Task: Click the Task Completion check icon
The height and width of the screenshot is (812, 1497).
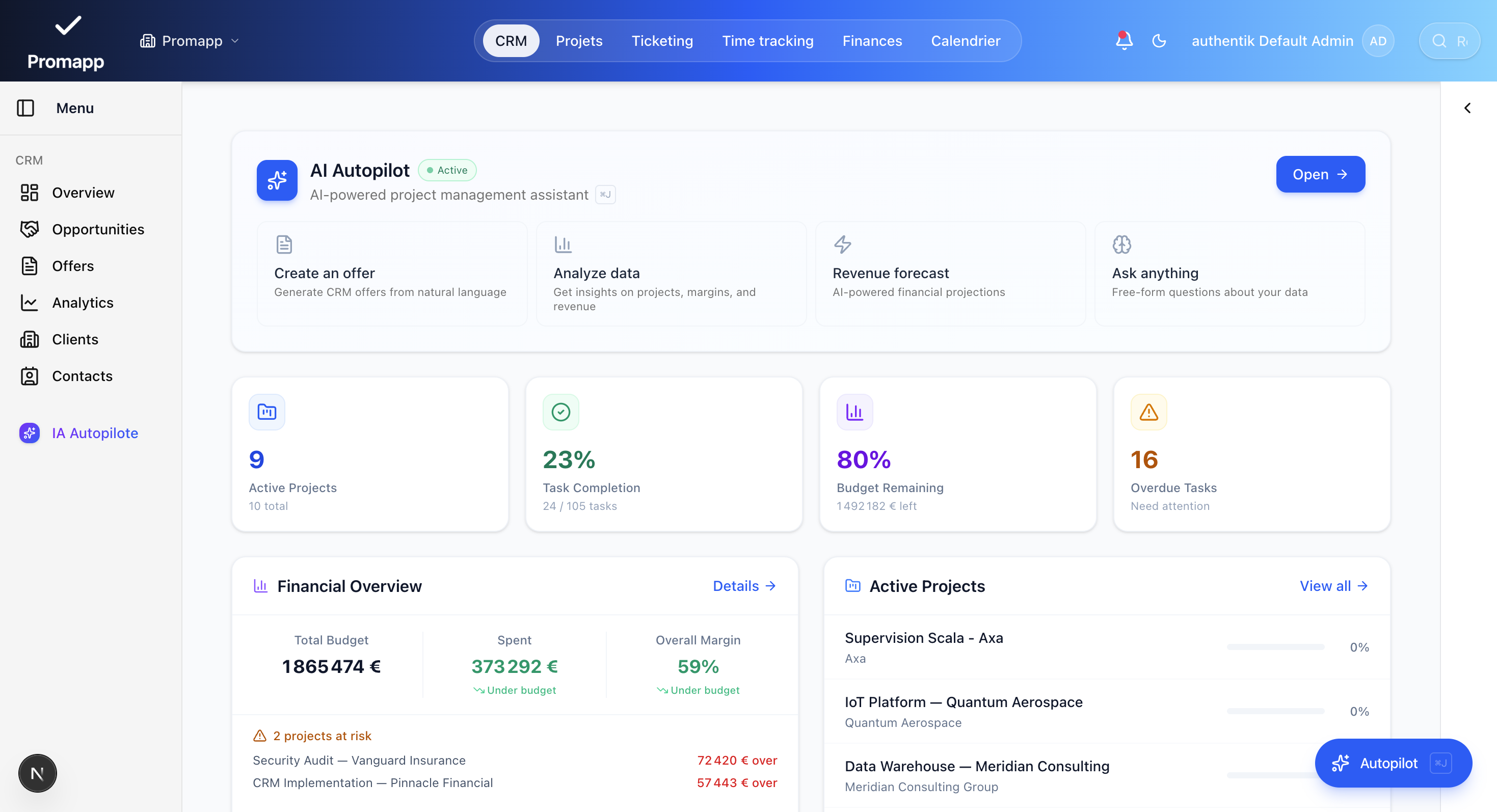Action: click(561, 412)
